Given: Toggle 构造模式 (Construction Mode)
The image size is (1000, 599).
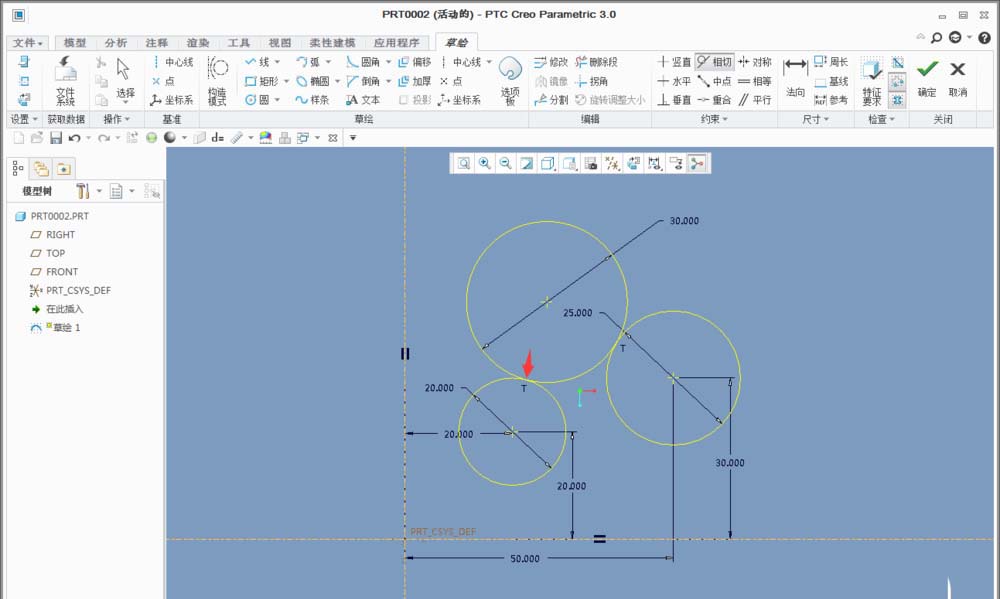Looking at the screenshot, I should pyautogui.click(x=217, y=81).
